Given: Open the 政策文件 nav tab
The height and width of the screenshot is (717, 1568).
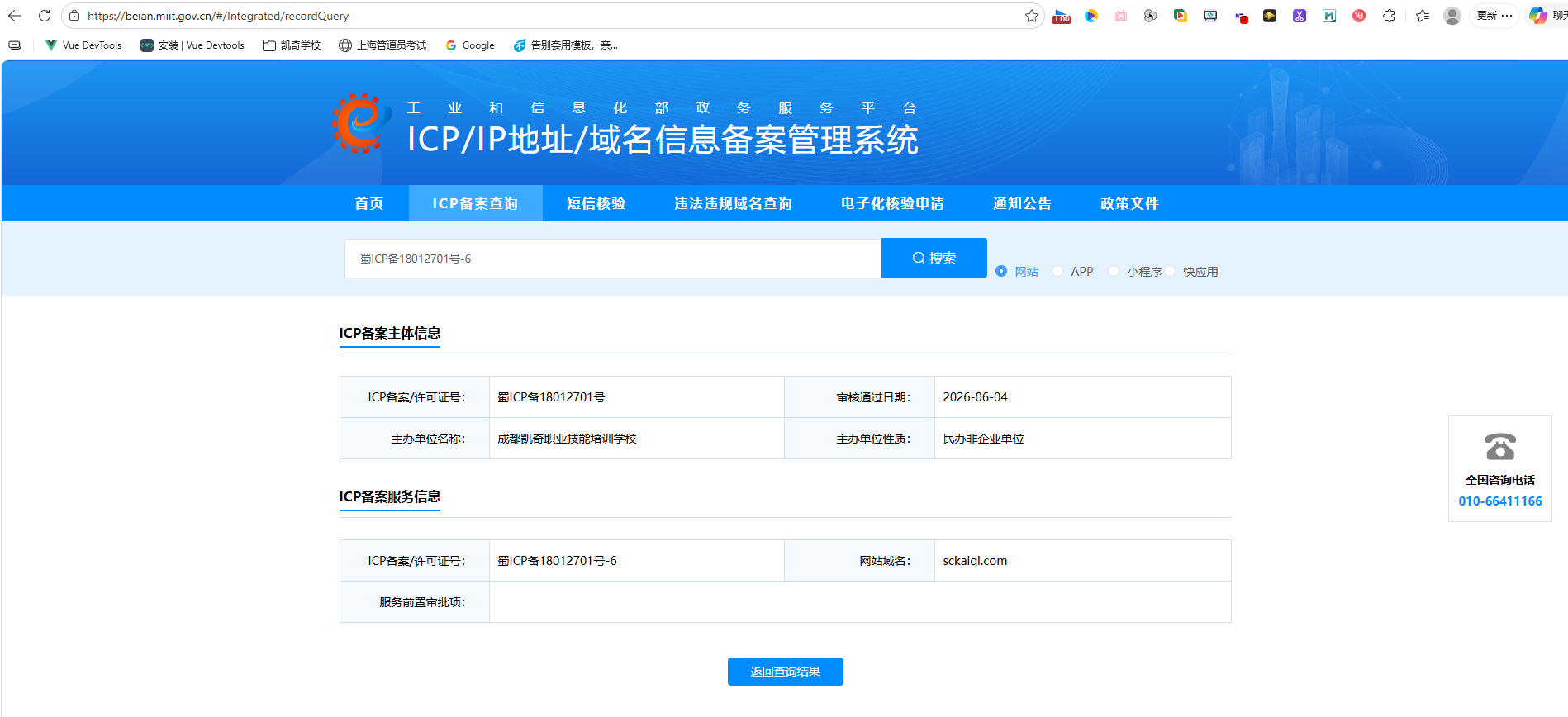Looking at the screenshot, I should tap(1129, 203).
